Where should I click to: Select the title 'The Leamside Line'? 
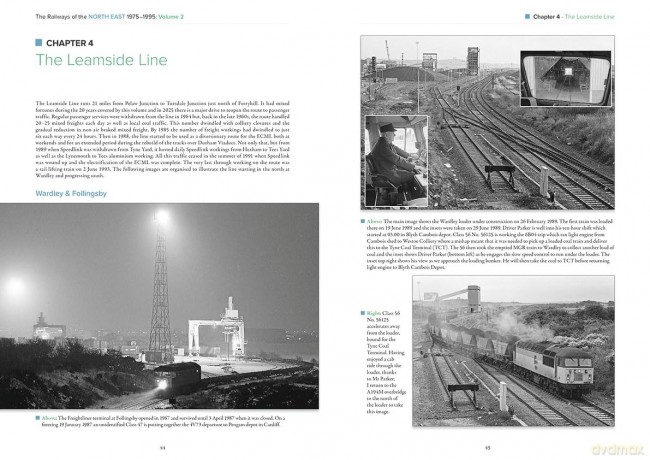click(102, 60)
